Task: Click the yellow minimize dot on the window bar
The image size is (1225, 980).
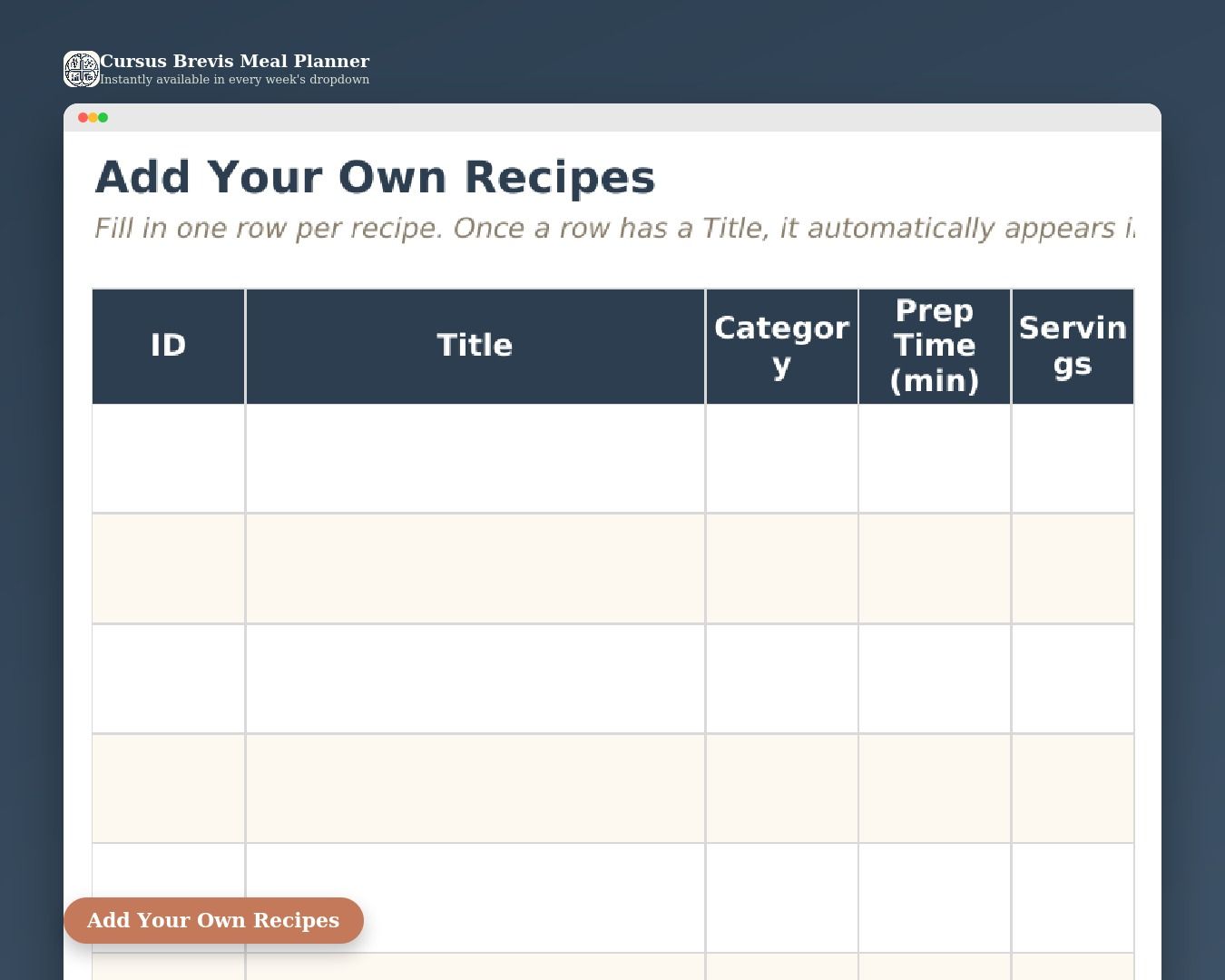Action: pyautogui.click(x=93, y=117)
